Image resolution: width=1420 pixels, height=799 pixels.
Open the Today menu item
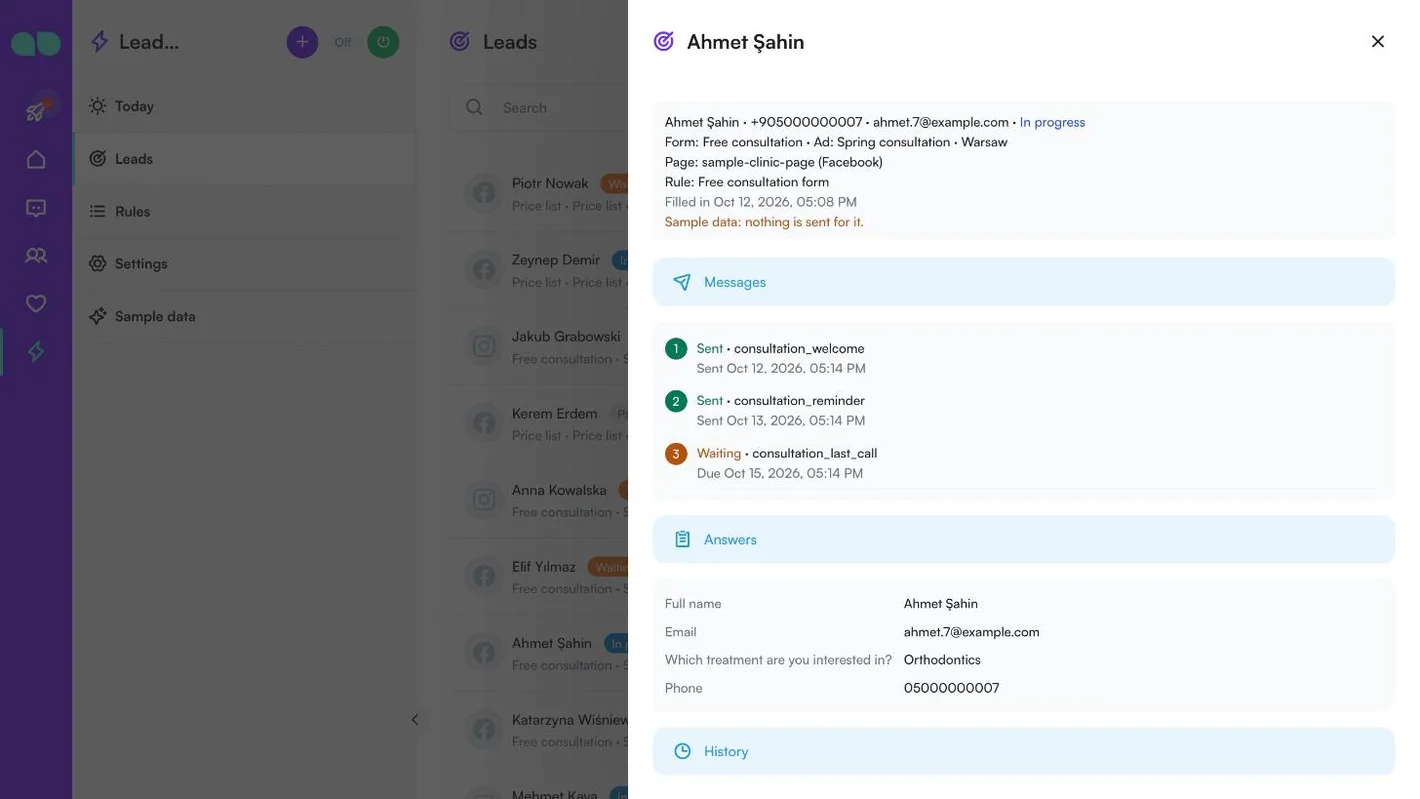click(x=244, y=106)
